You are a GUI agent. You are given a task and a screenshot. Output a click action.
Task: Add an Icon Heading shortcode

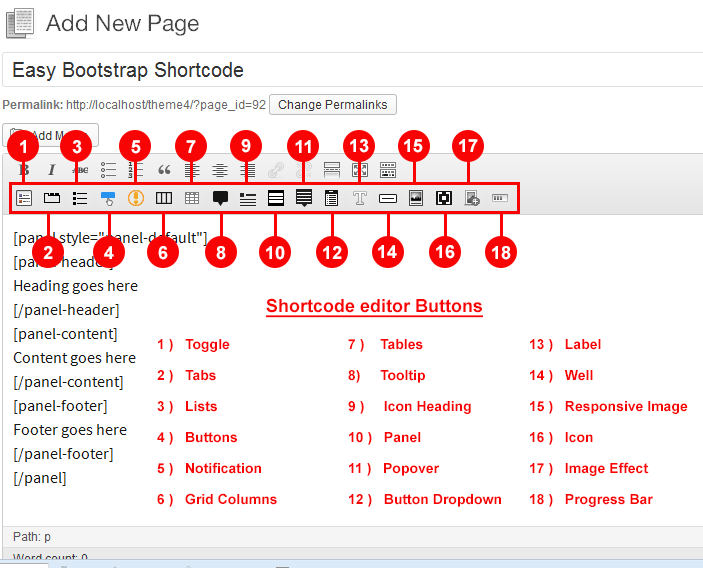tap(247, 199)
